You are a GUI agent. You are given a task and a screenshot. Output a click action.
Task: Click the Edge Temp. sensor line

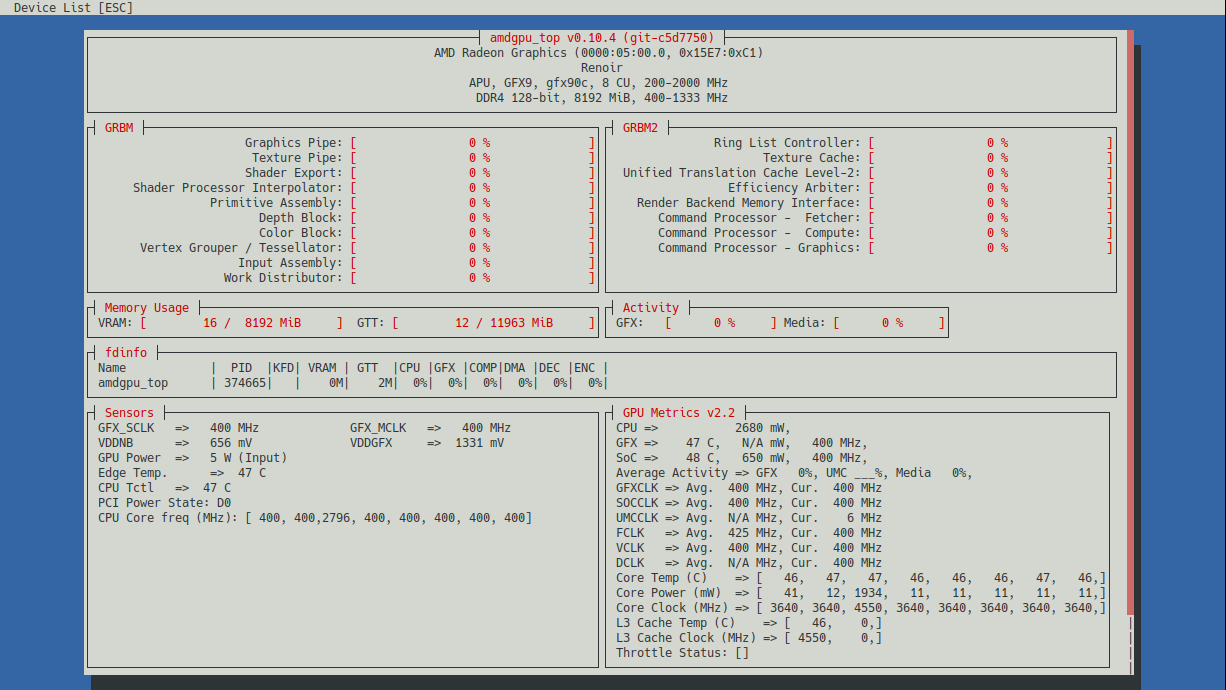coord(182,473)
